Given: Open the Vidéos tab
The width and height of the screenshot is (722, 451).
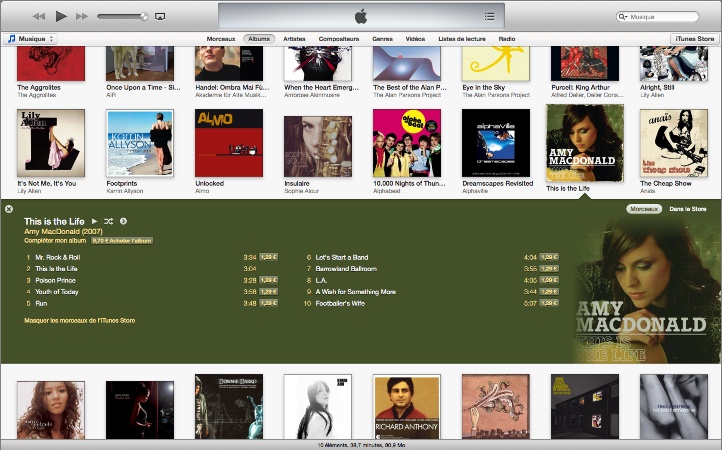Looking at the screenshot, I should tap(415, 39).
